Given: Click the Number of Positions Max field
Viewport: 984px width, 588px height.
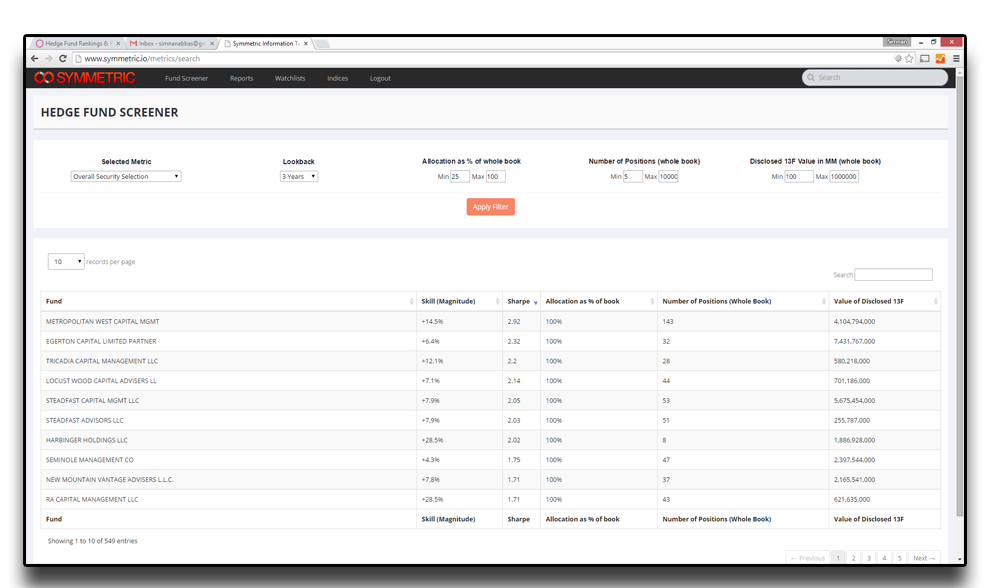Looking at the screenshot, I should pyautogui.click(x=668, y=176).
